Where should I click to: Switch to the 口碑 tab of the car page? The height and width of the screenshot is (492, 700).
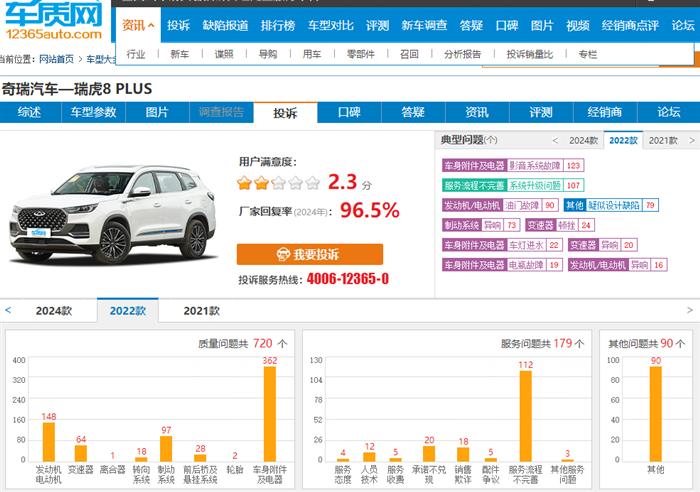pos(349,112)
